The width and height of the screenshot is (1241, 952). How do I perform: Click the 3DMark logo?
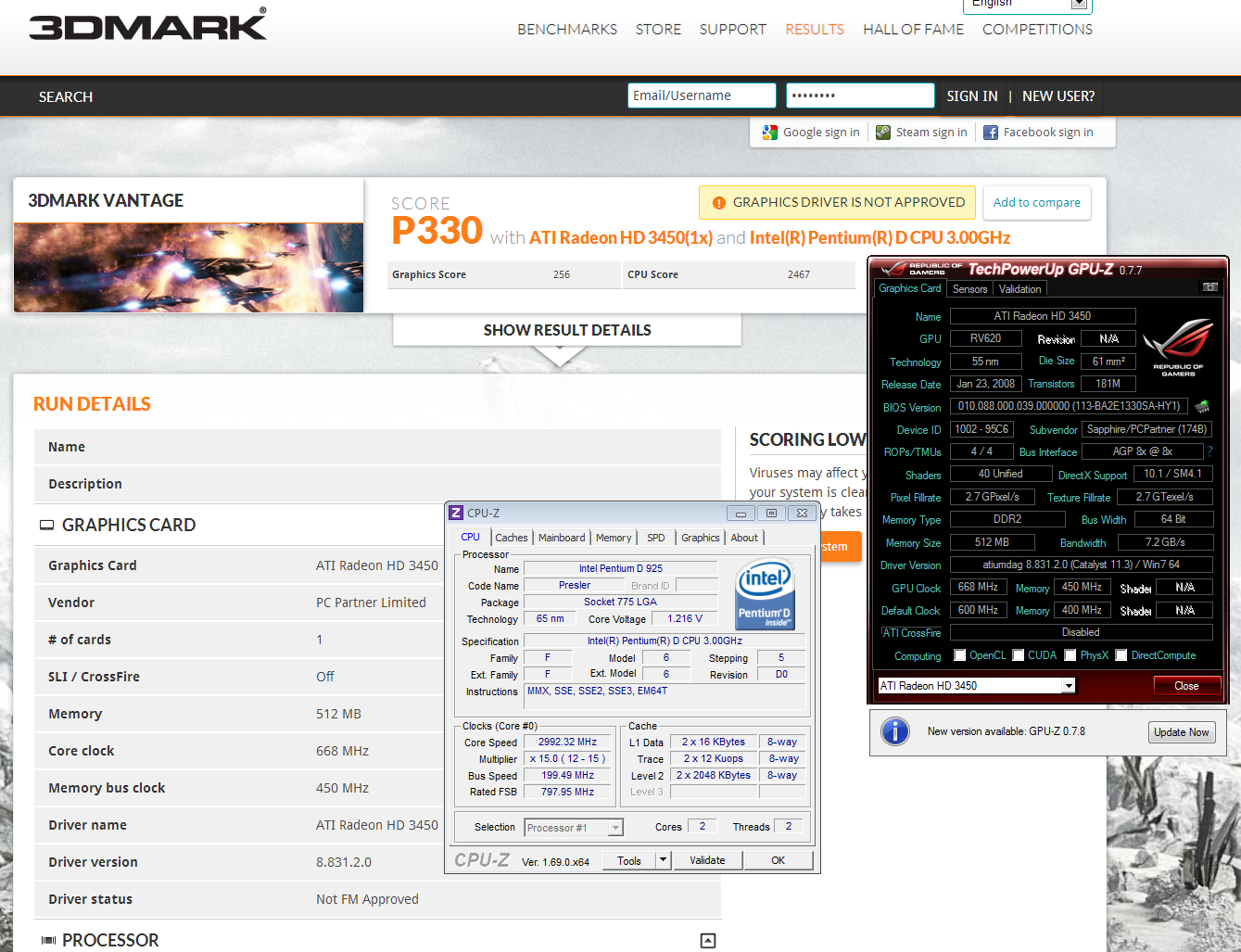[147, 24]
